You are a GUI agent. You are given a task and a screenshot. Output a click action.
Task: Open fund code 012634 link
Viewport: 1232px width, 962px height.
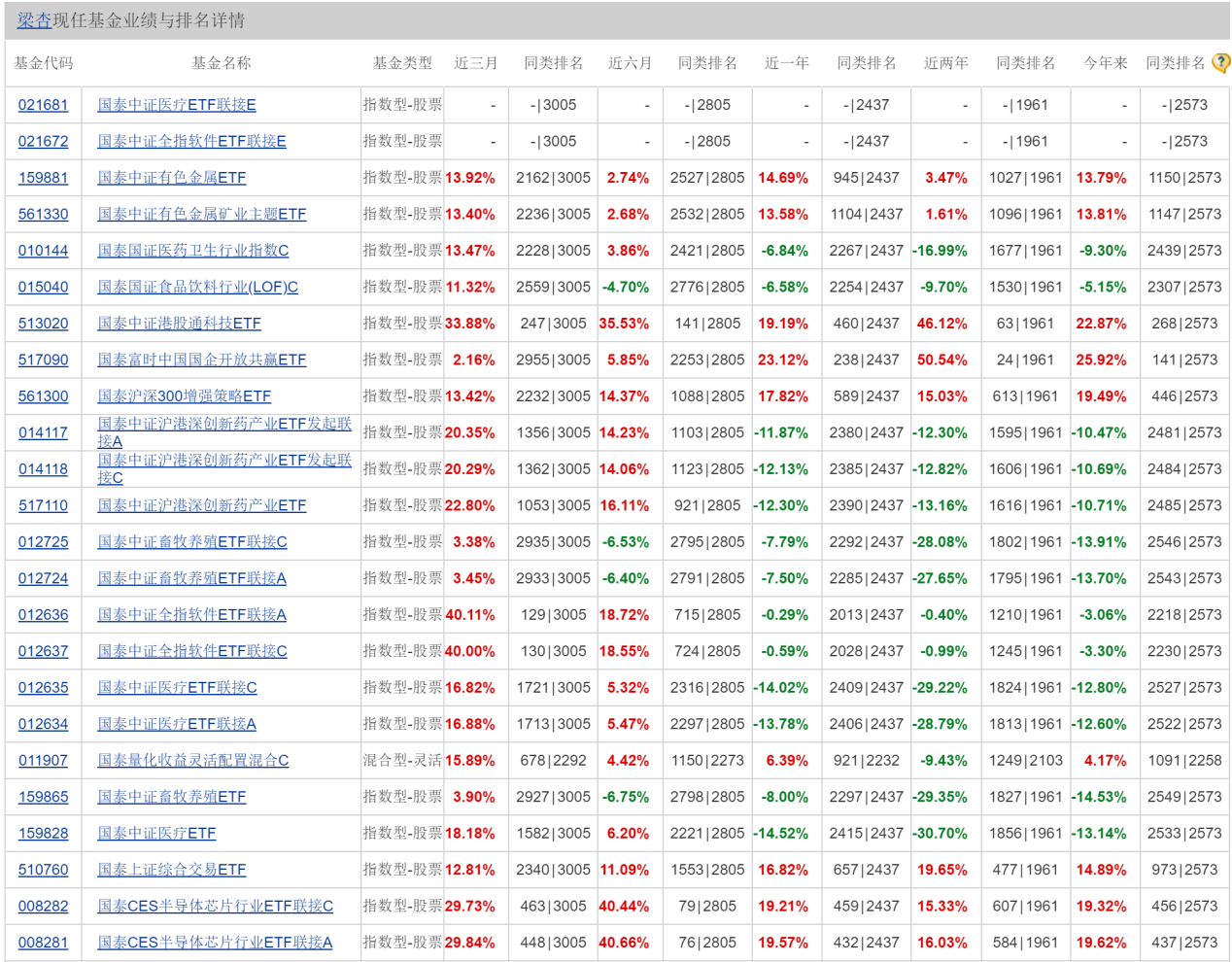[43, 724]
